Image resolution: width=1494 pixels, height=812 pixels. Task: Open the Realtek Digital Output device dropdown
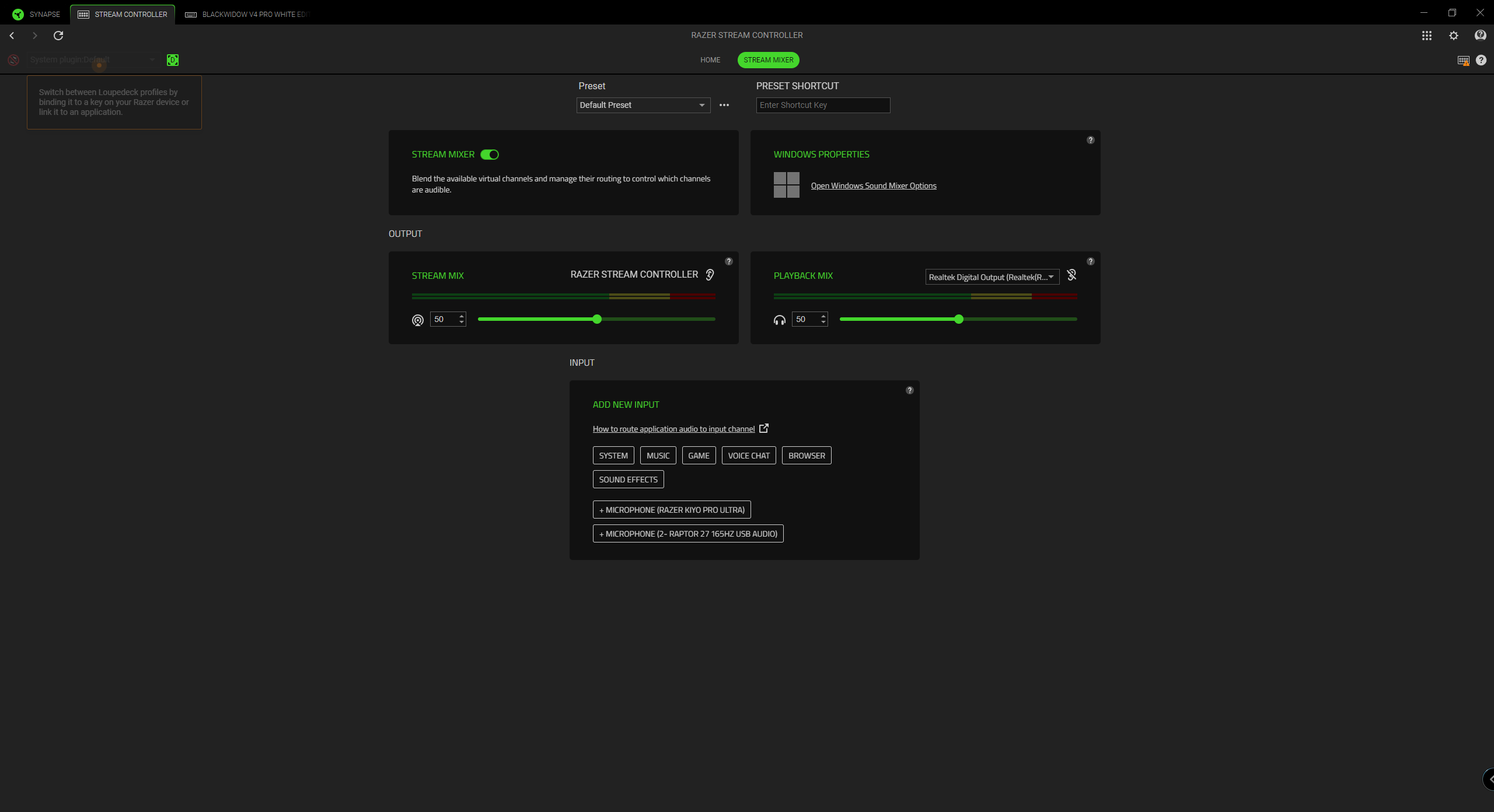point(991,276)
